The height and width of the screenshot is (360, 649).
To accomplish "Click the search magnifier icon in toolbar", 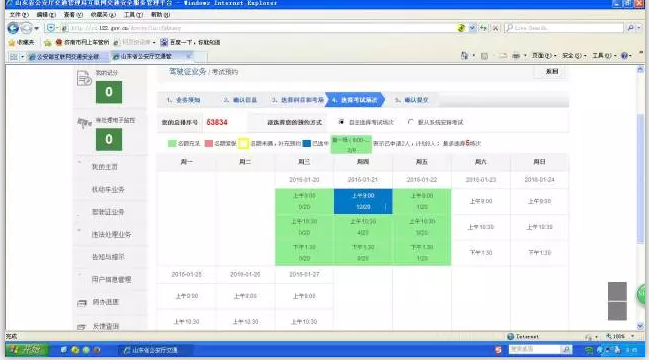I will 630,28.
